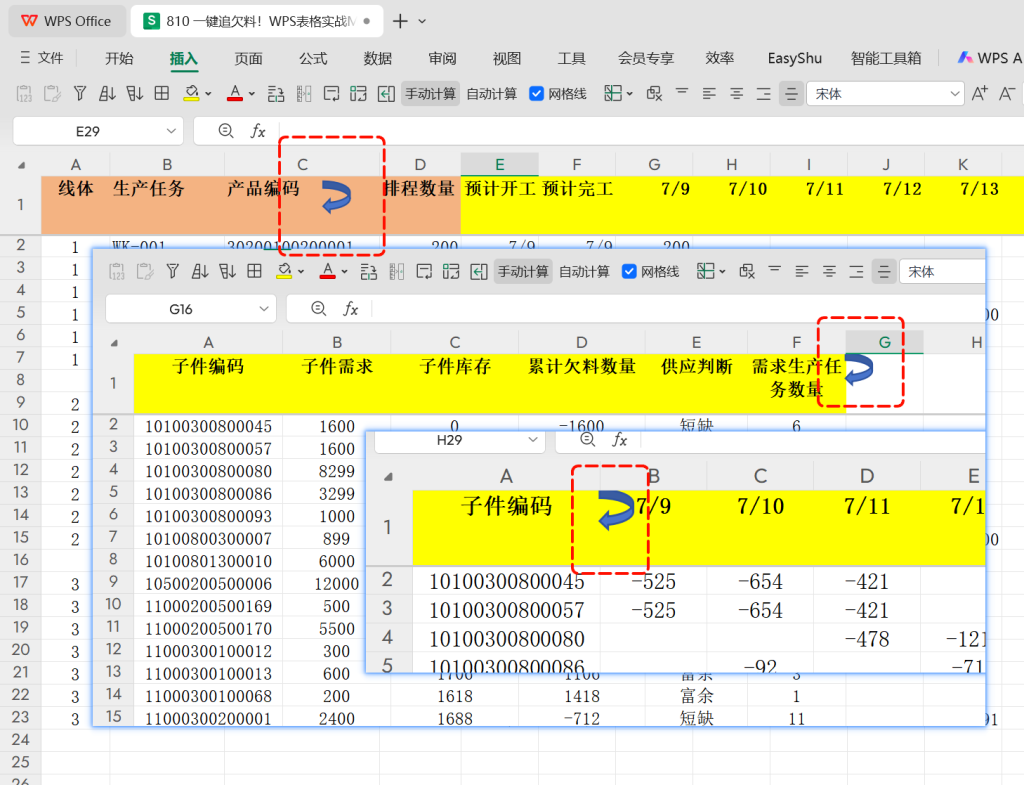Enable 自动计算 in G16 inset toolbar
This screenshot has width=1024, height=785.
pyautogui.click(x=584, y=271)
